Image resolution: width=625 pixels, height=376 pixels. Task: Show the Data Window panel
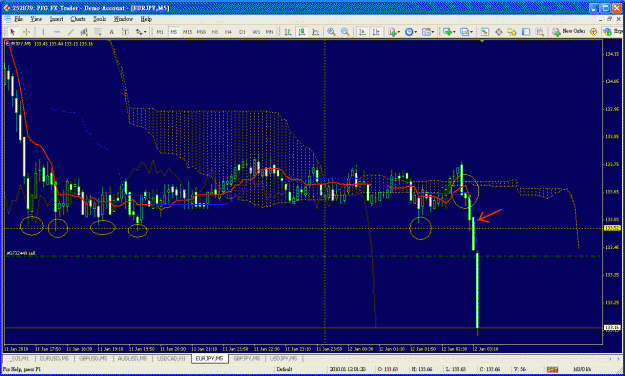point(499,32)
